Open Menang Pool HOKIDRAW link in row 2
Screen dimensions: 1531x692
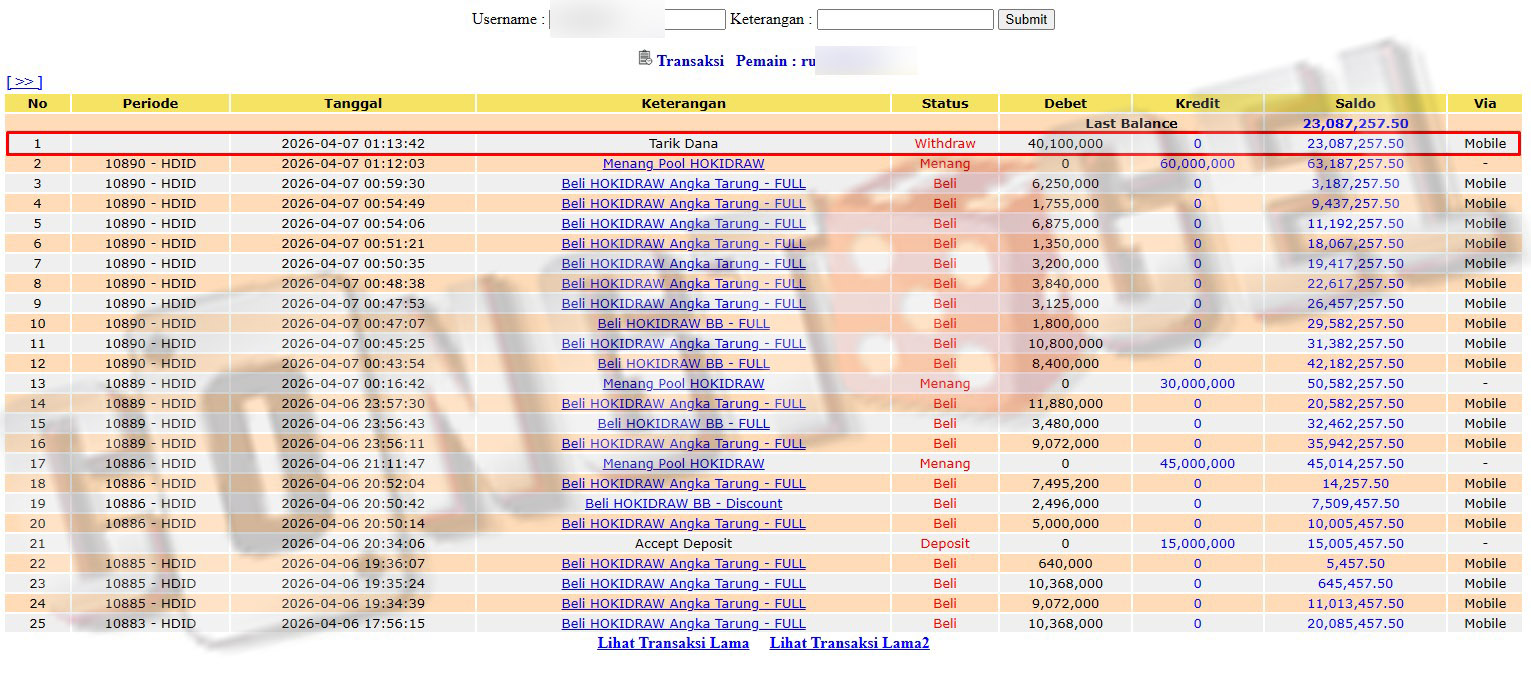(x=683, y=163)
